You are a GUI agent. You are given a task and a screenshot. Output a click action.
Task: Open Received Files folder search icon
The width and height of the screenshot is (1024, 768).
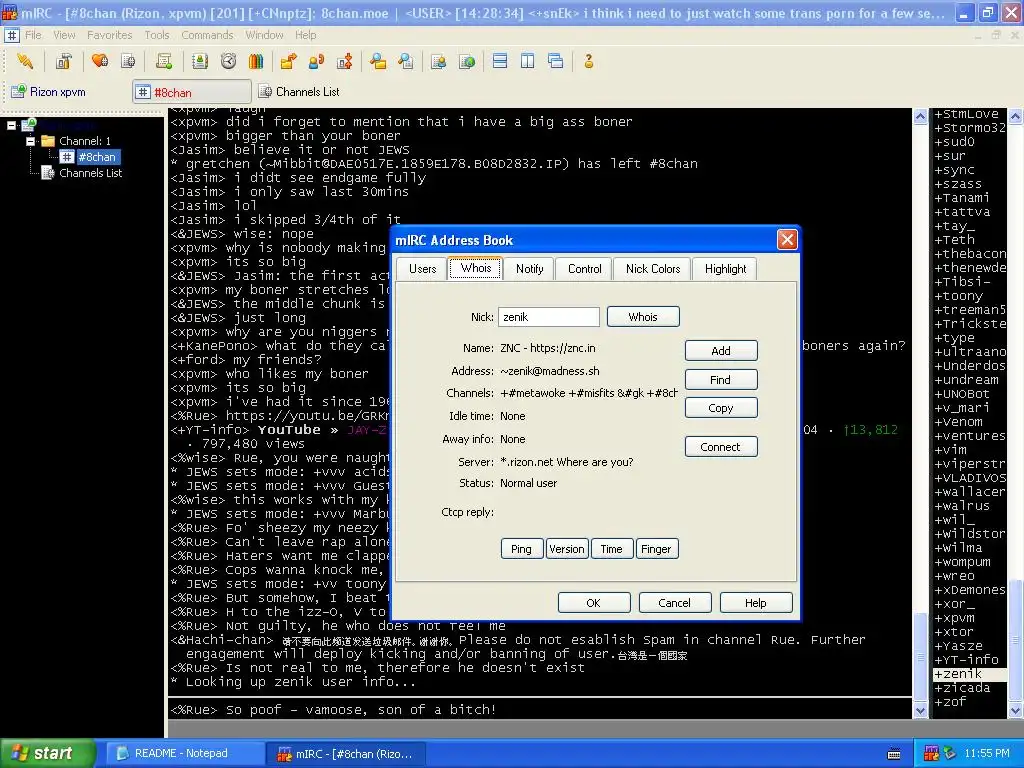click(377, 61)
